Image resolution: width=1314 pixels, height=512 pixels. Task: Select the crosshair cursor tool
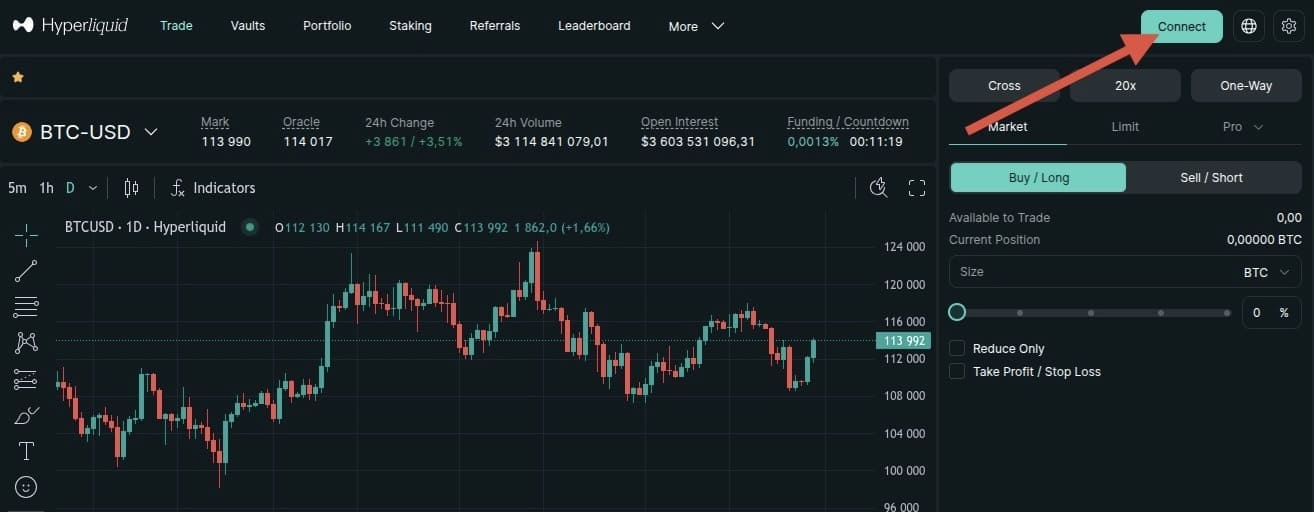point(26,234)
